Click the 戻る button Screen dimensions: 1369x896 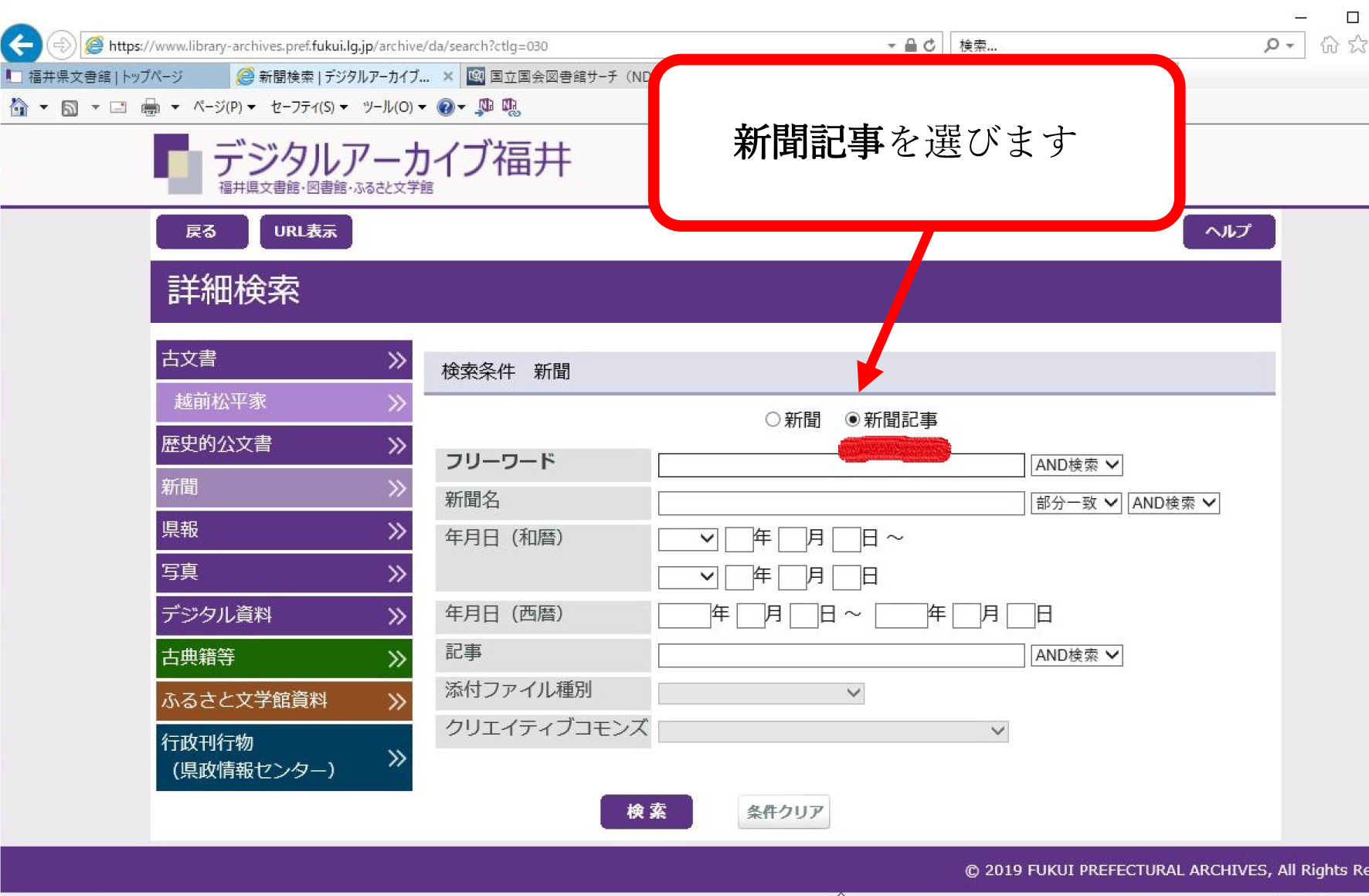point(202,232)
